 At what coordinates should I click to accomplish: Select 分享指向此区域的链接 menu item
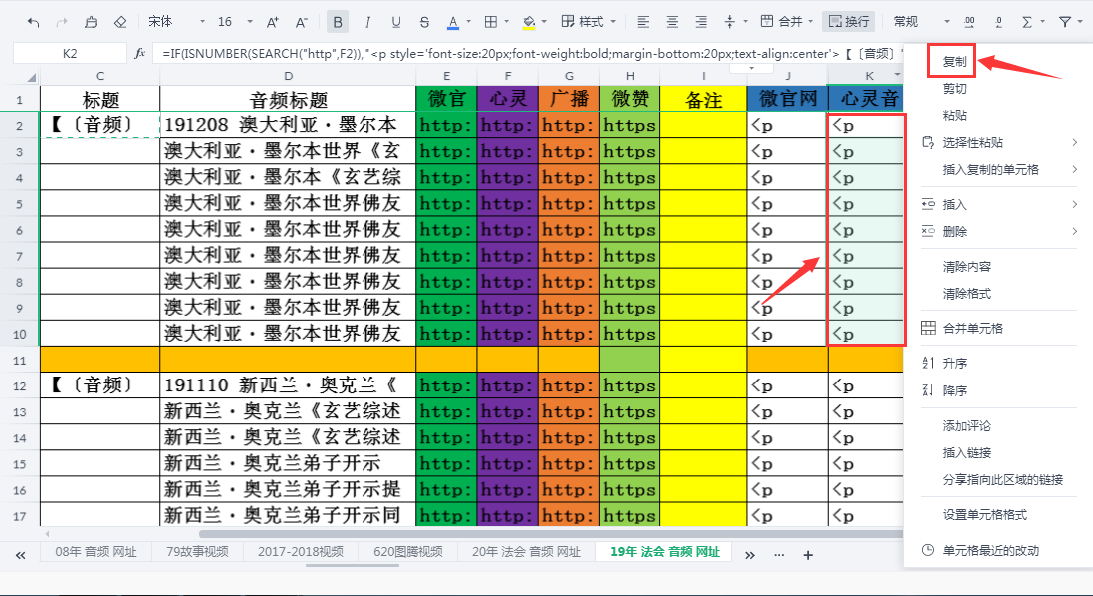1002,480
